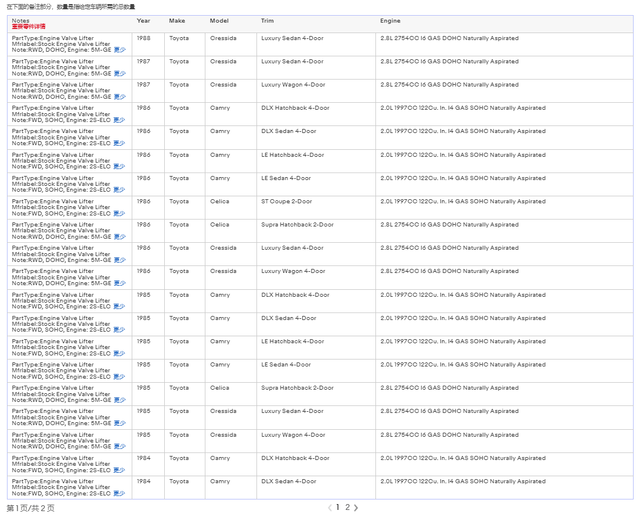Collapse notes for 1984 Camry DLX Sedan
640x514 pixels.
coord(119,494)
